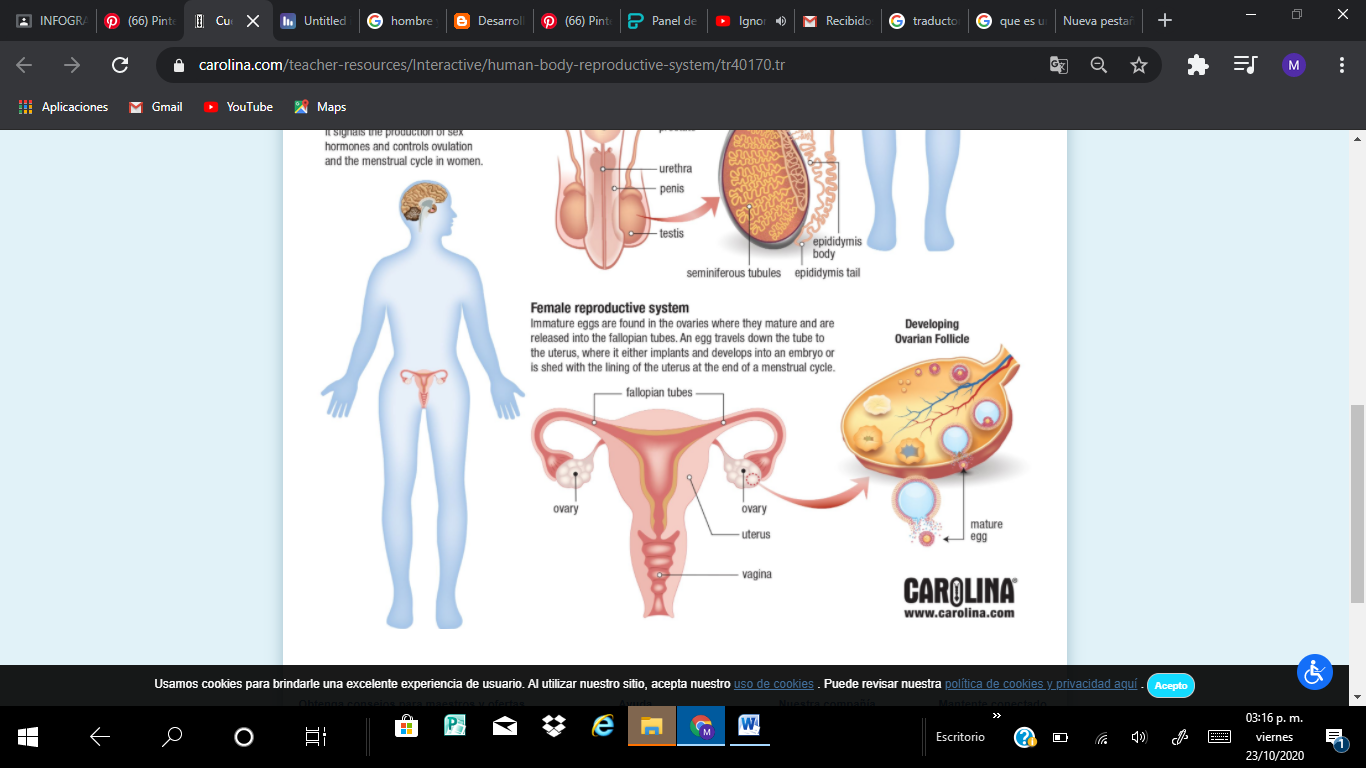Accept cookies with the Acepto button

(1170, 685)
